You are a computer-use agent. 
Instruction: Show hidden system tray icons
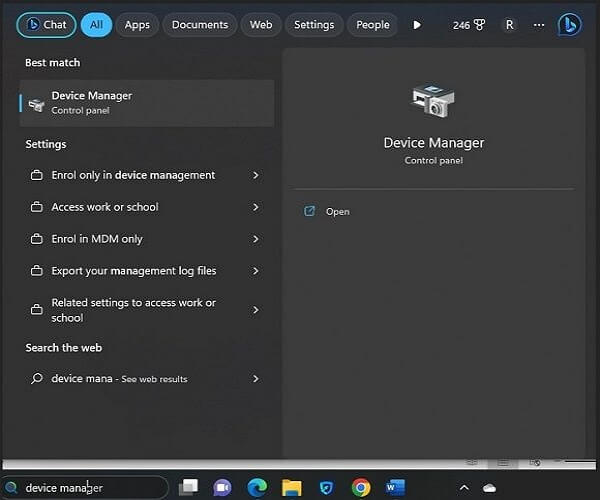tap(464, 487)
